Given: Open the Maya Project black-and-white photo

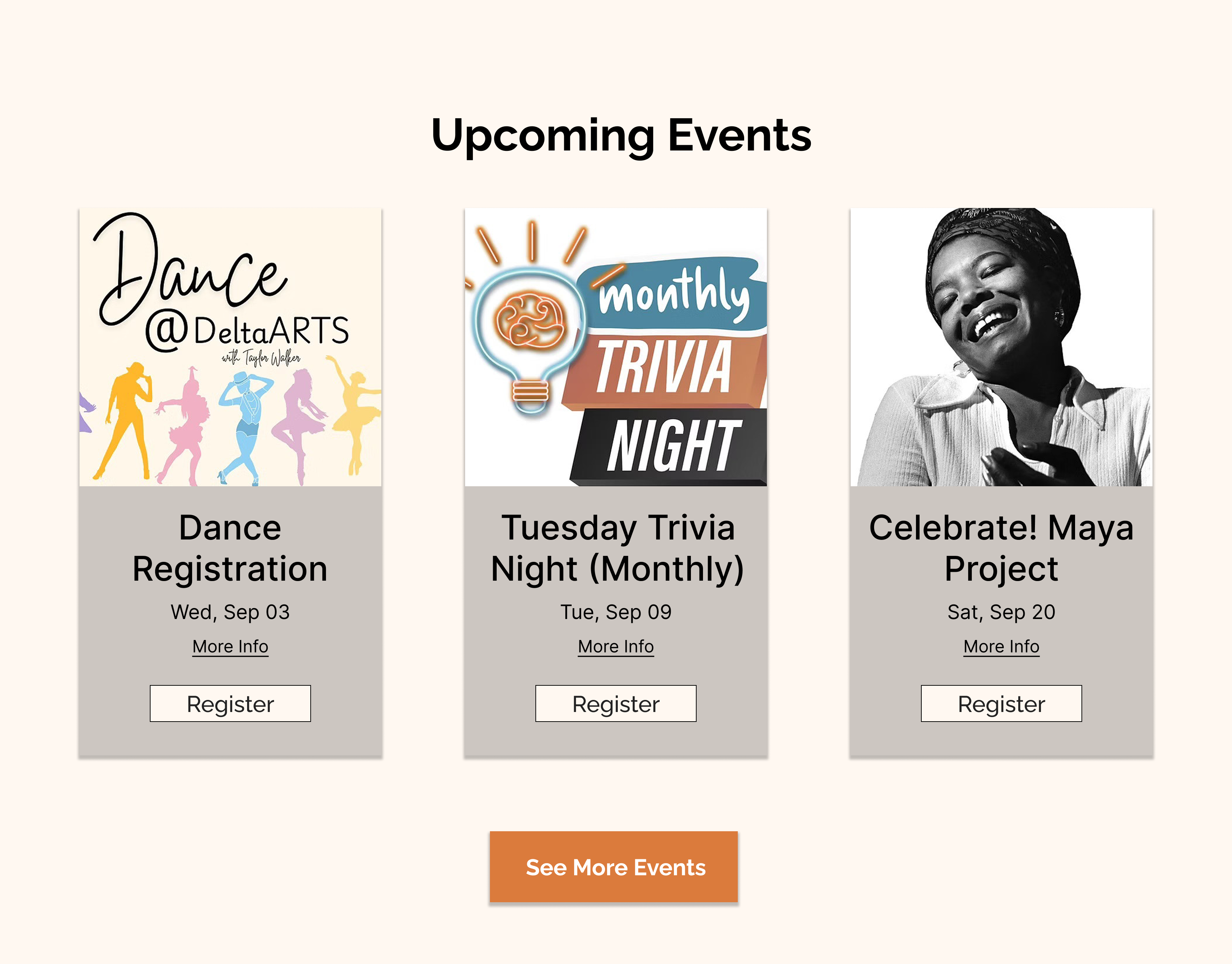Looking at the screenshot, I should (x=1001, y=346).
